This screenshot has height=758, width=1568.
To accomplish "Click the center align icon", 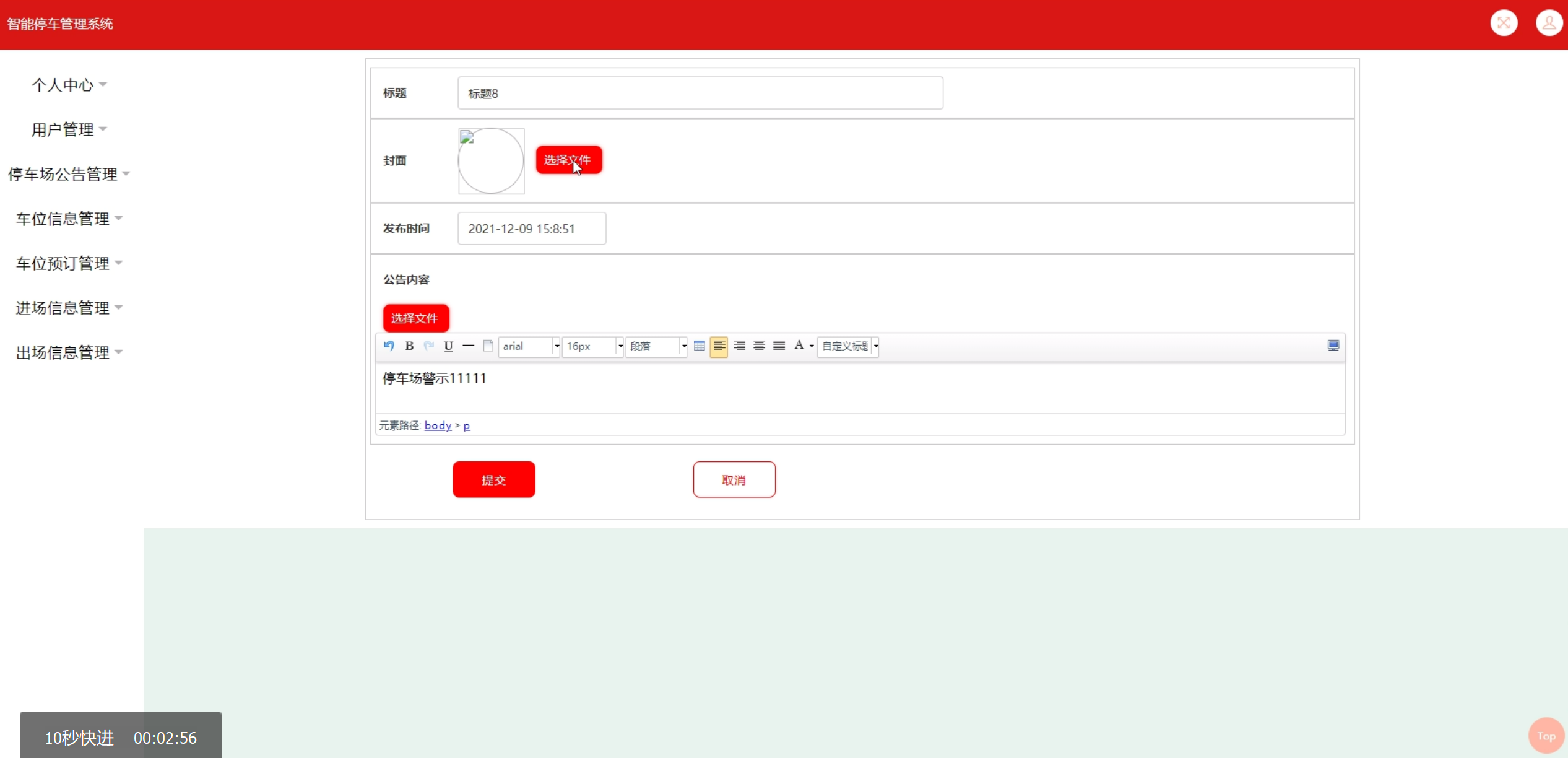I will [x=759, y=346].
